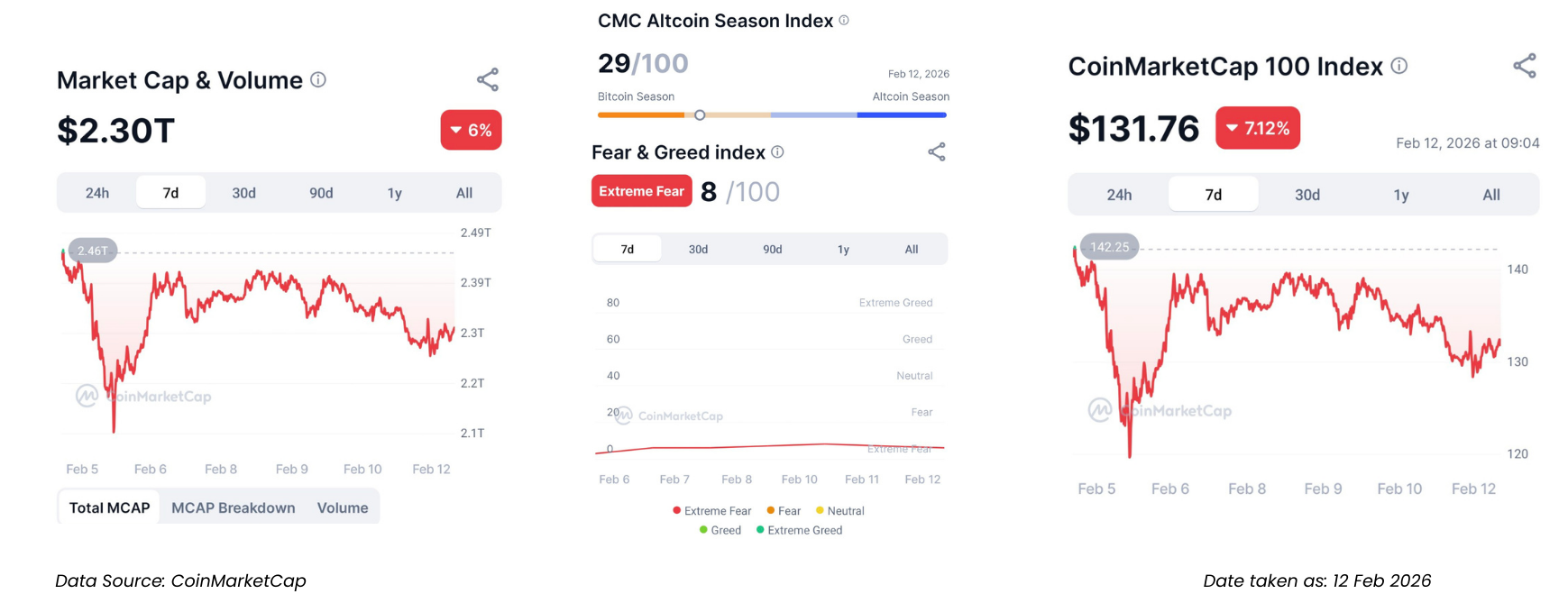Toggle Extreme Fear legend item

(711, 511)
